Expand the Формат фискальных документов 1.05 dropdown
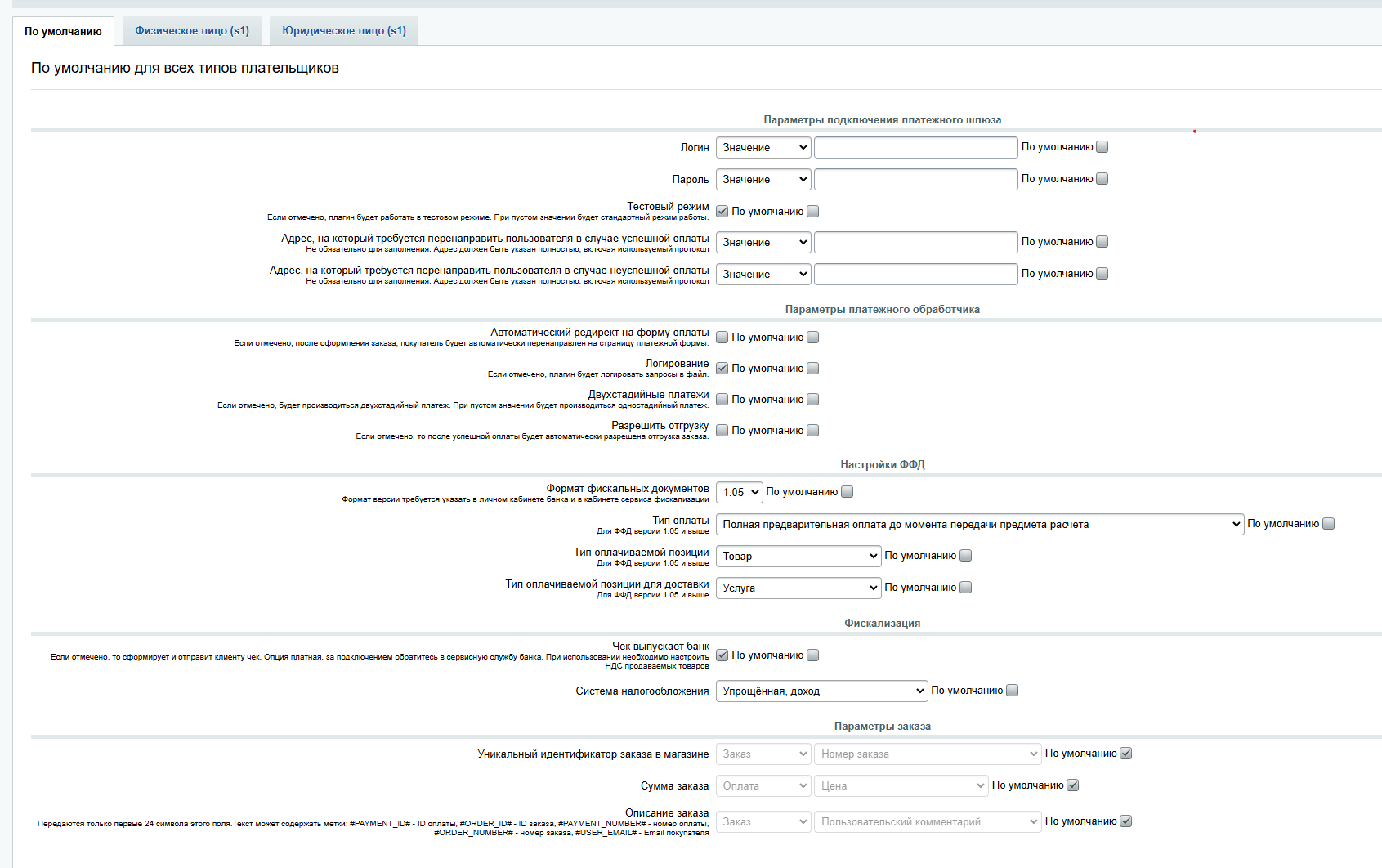 739,492
